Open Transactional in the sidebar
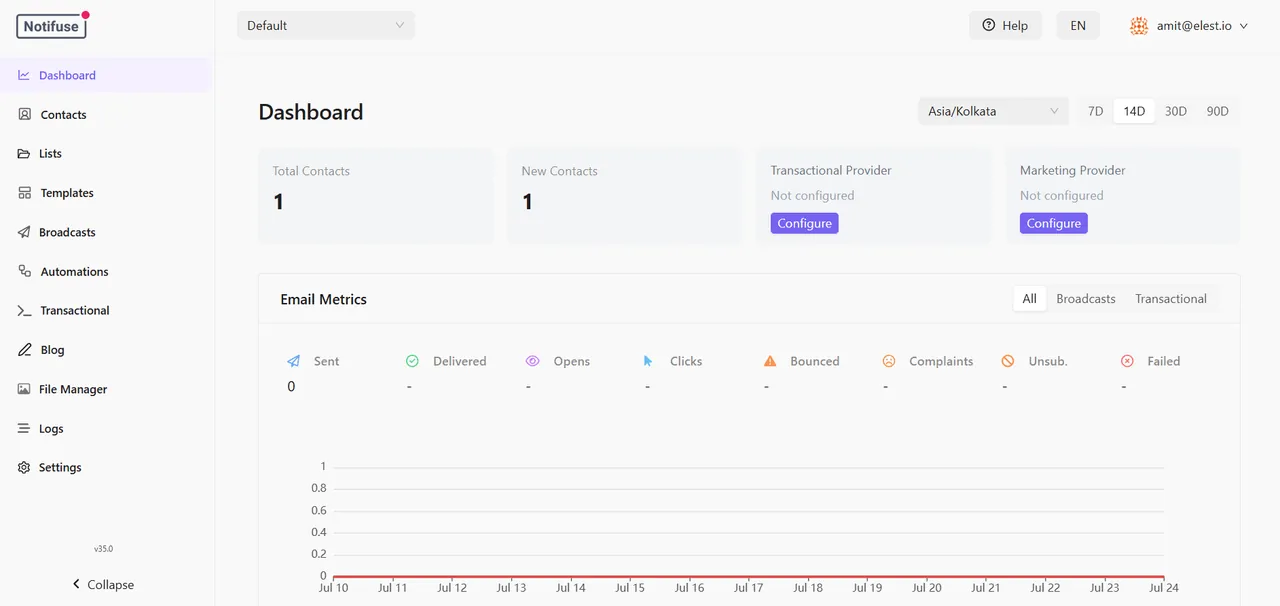The height and width of the screenshot is (606, 1280). (105, 311)
